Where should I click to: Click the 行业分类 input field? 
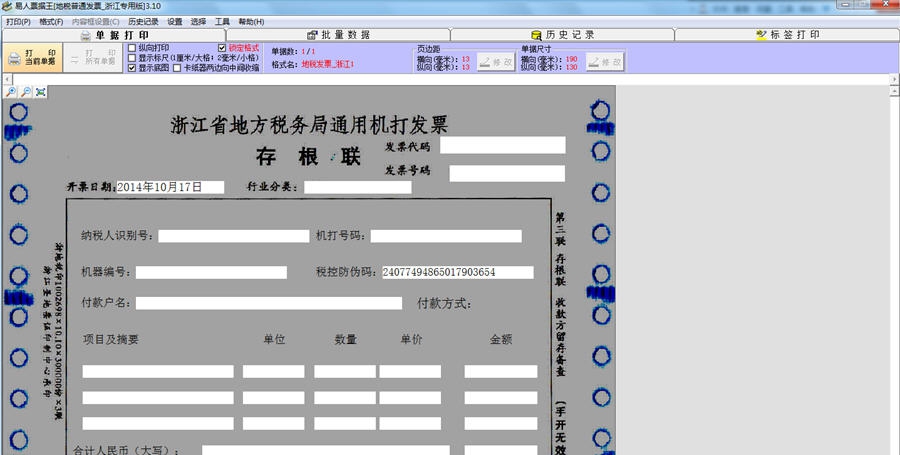coord(358,187)
